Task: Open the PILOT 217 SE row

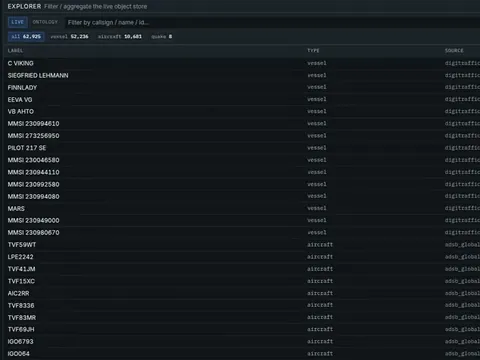Action: (243, 148)
